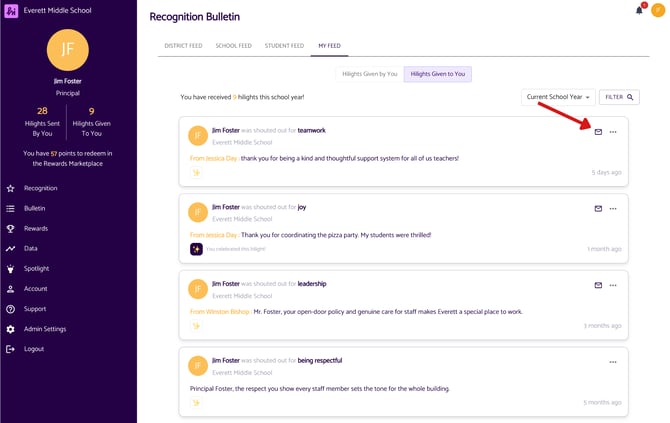Go to Rewards in the sidebar
Image resolution: width=670 pixels, height=423 pixels.
click(36, 229)
